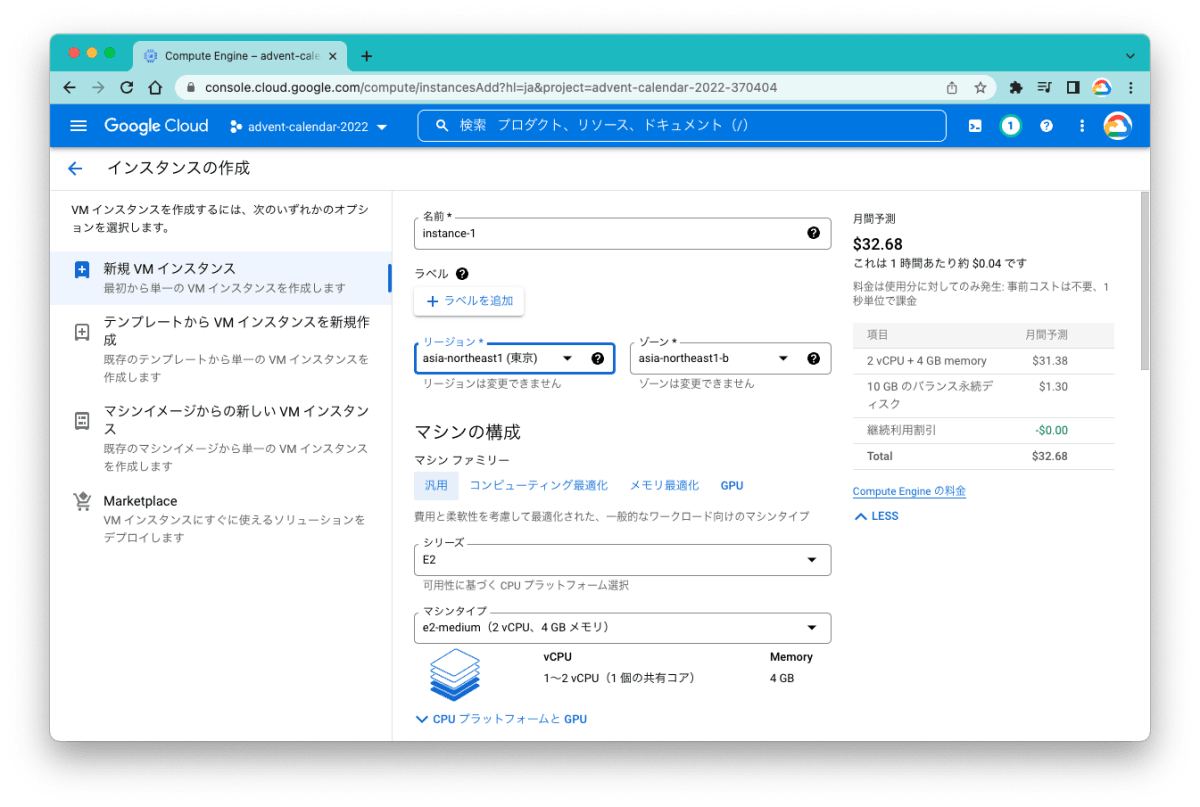
Task: Select 新規 VM インスタンス option
Action: (x=220, y=278)
